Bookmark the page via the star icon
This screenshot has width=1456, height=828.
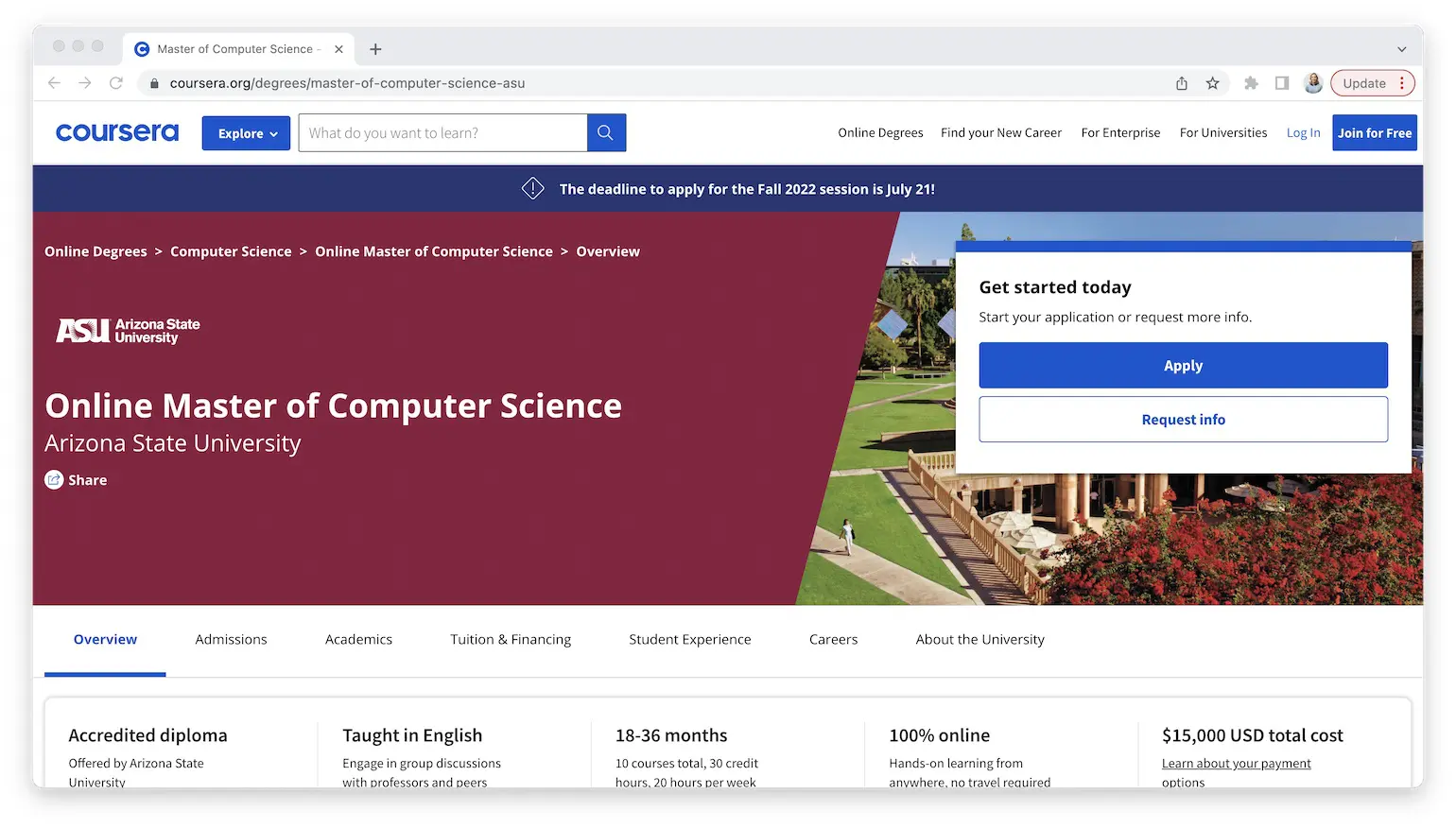(x=1212, y=82)
